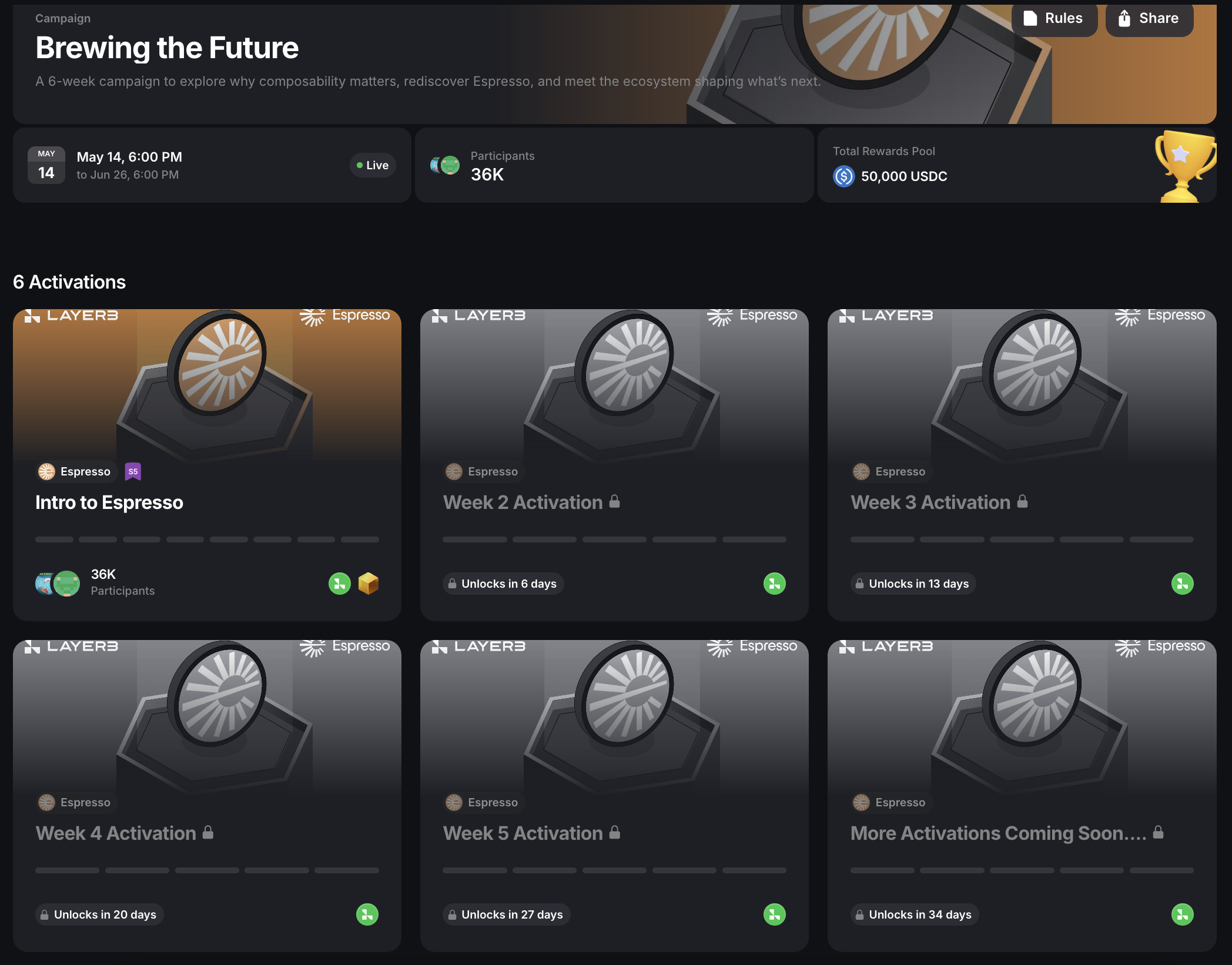
Task: Click the Share button
Action: pos(1149,19)
